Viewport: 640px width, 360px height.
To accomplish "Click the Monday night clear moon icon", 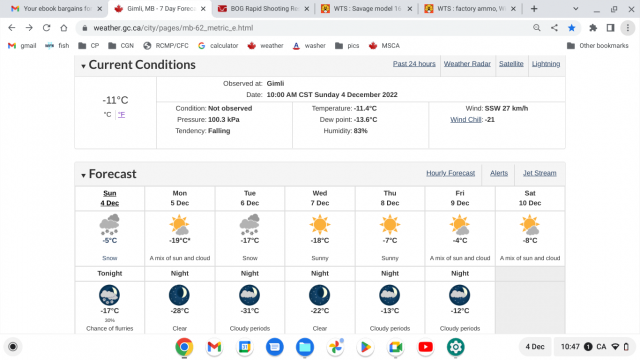I will point(180,295).
